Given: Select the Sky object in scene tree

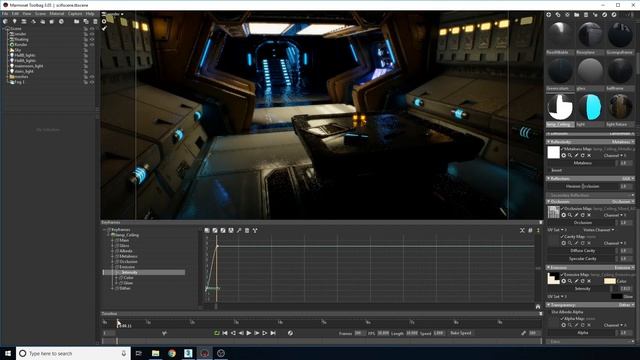Looking at the screenshot, I should point(18,50).
